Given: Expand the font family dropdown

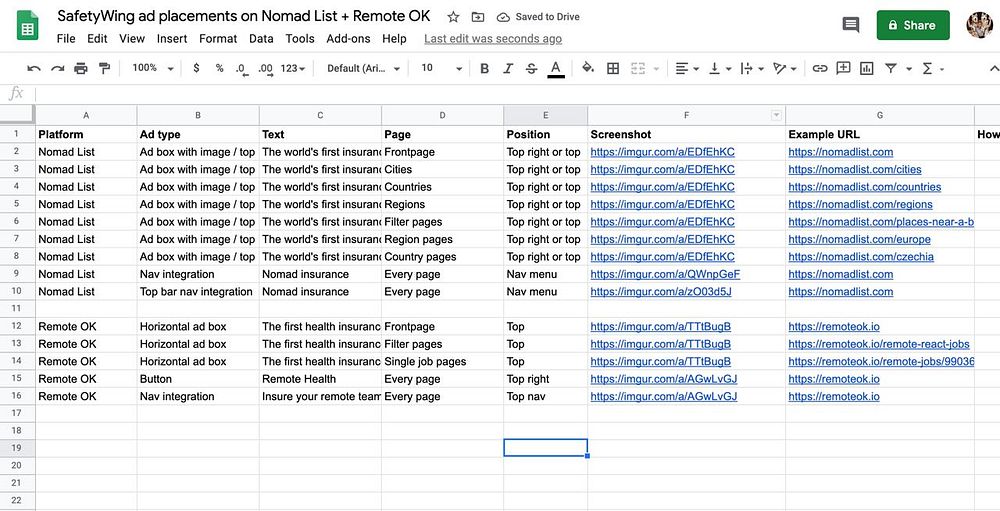Looking at the screenshot, I should tap(364, 68).
